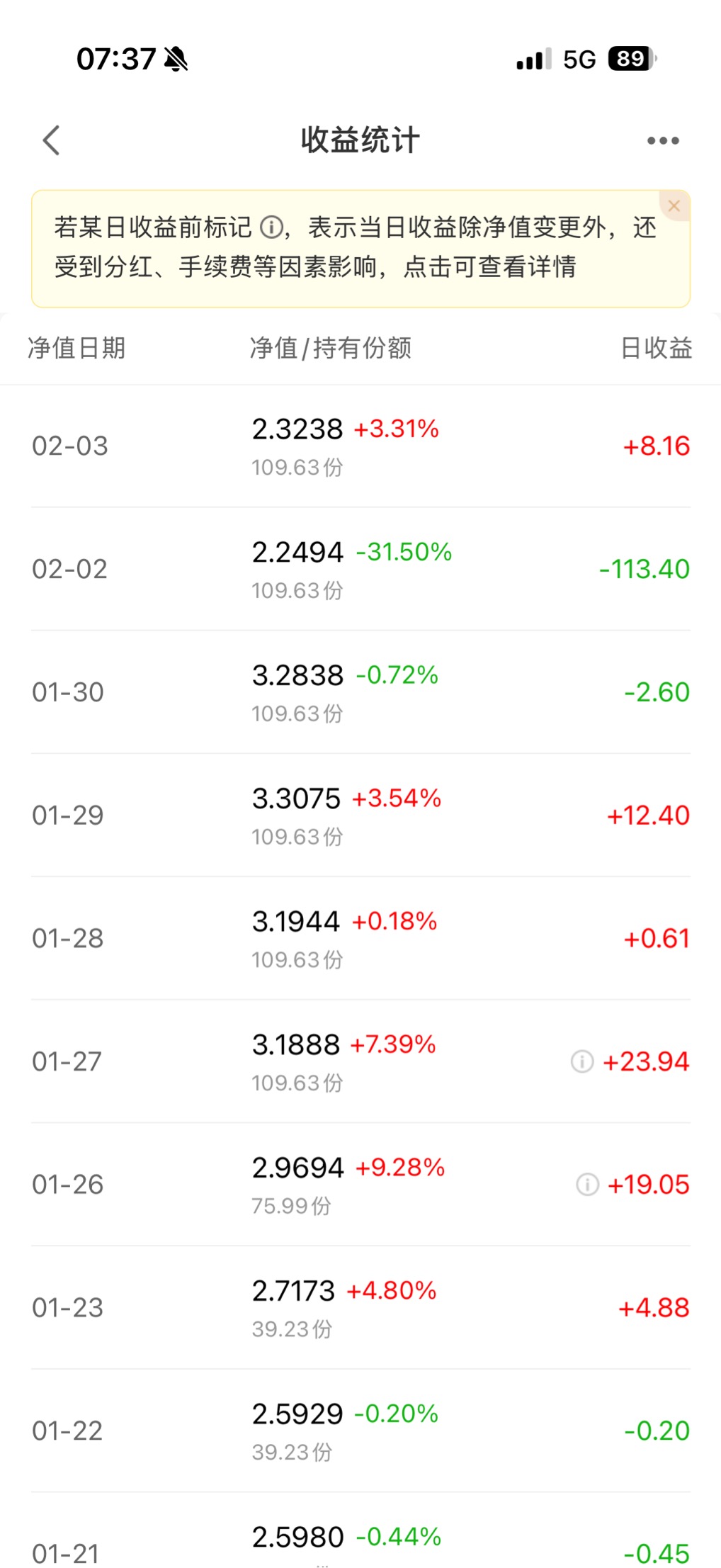This screenshot has height=1568, width=721.
Task: Tap the 01-30 row net value 3.2838
Action: pos(297,675)
